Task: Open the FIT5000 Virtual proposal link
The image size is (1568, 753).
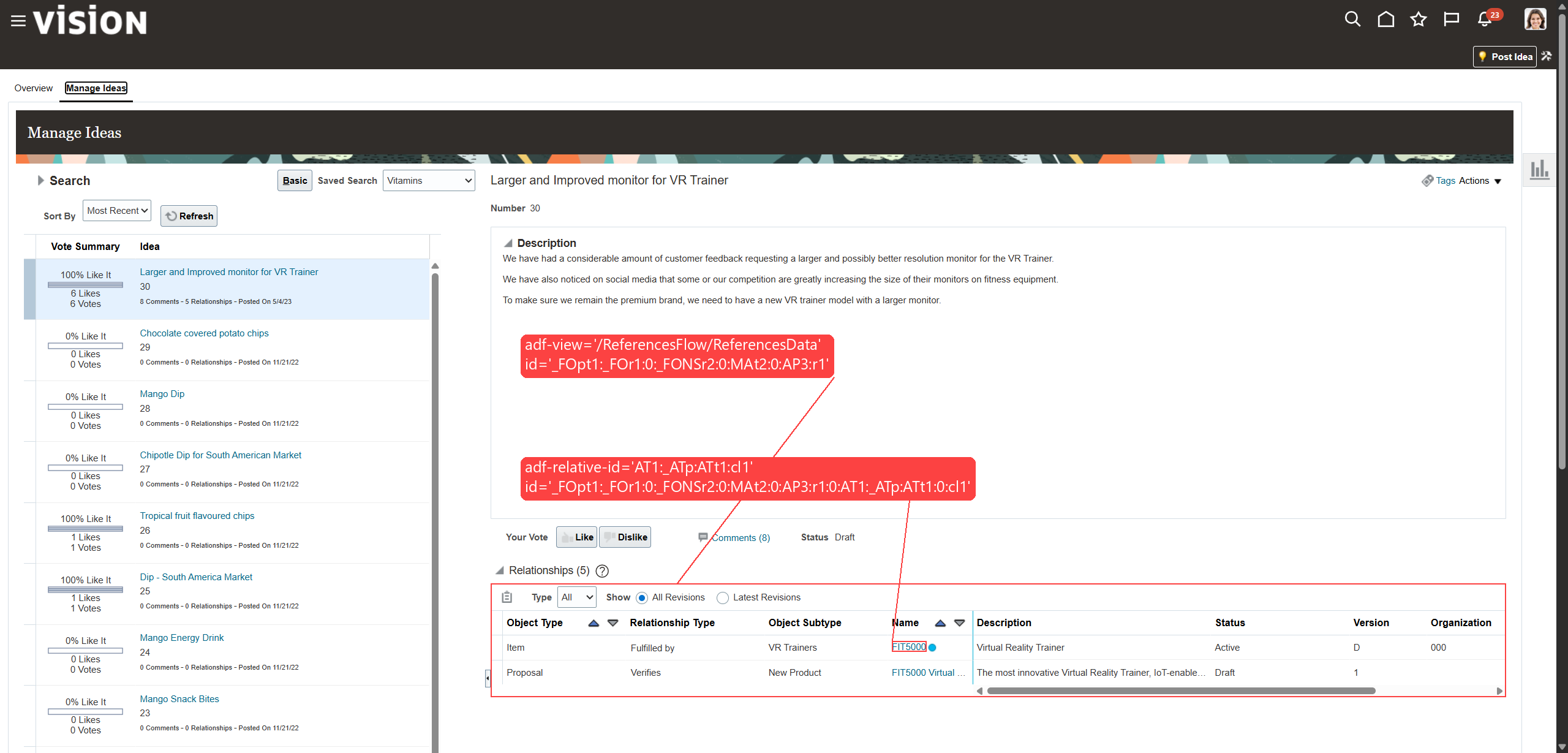Action: [x=929, y=673]
